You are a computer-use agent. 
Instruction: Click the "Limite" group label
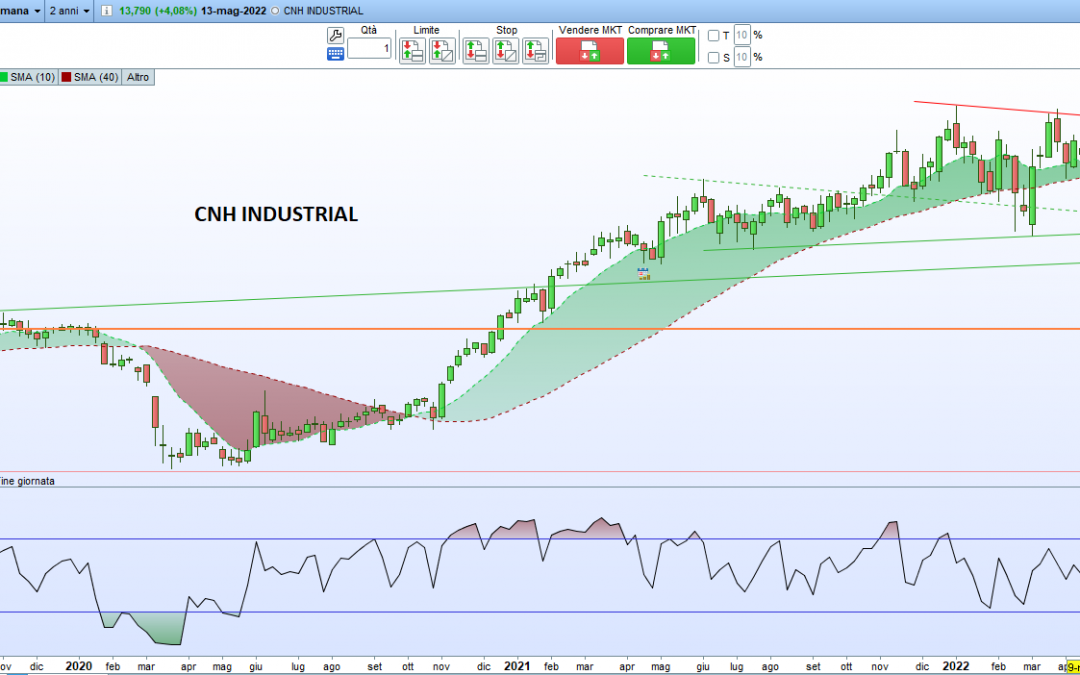click(x=426, y=30)
